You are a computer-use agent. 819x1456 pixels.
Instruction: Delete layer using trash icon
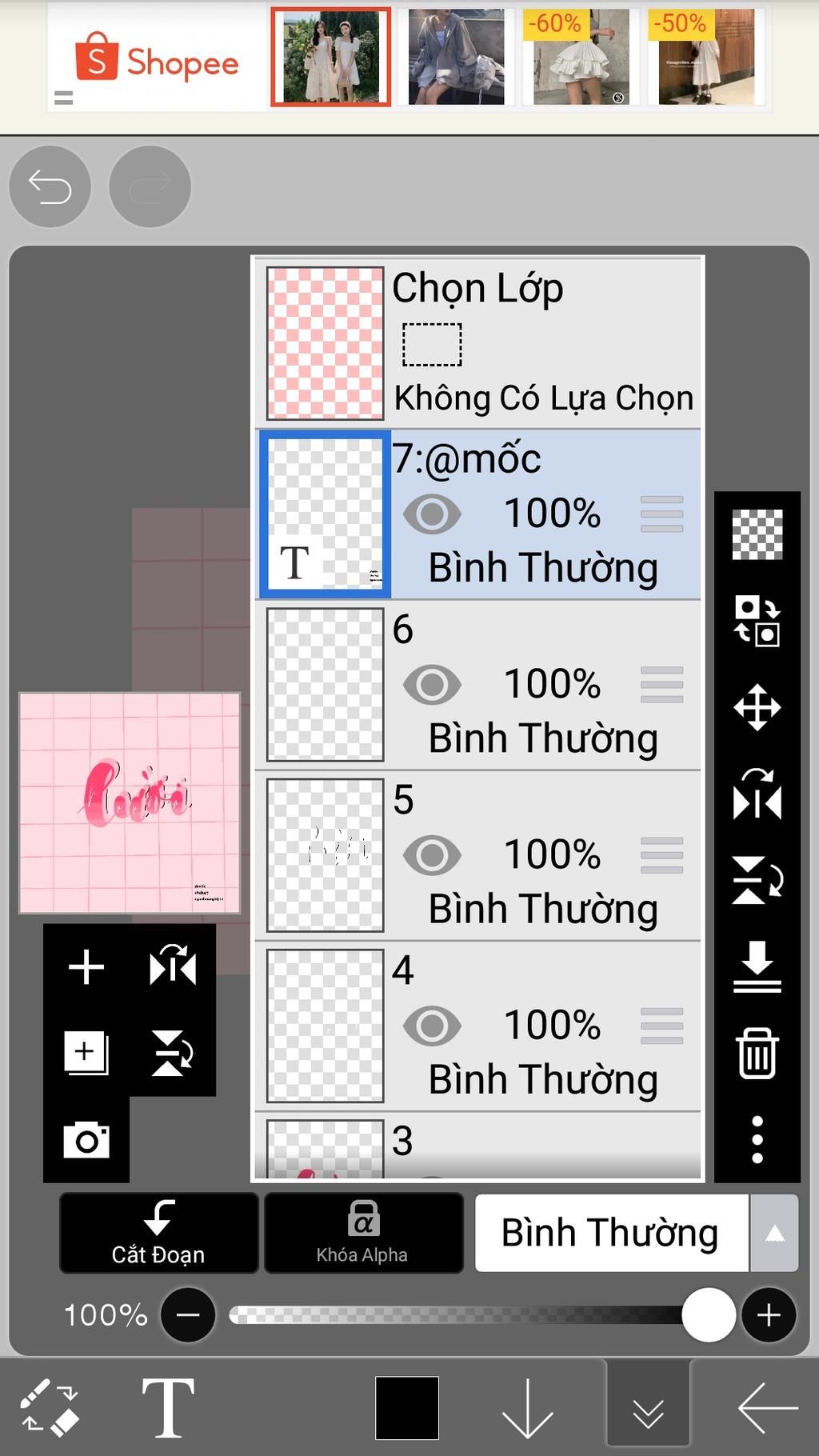coord(757,1054)
